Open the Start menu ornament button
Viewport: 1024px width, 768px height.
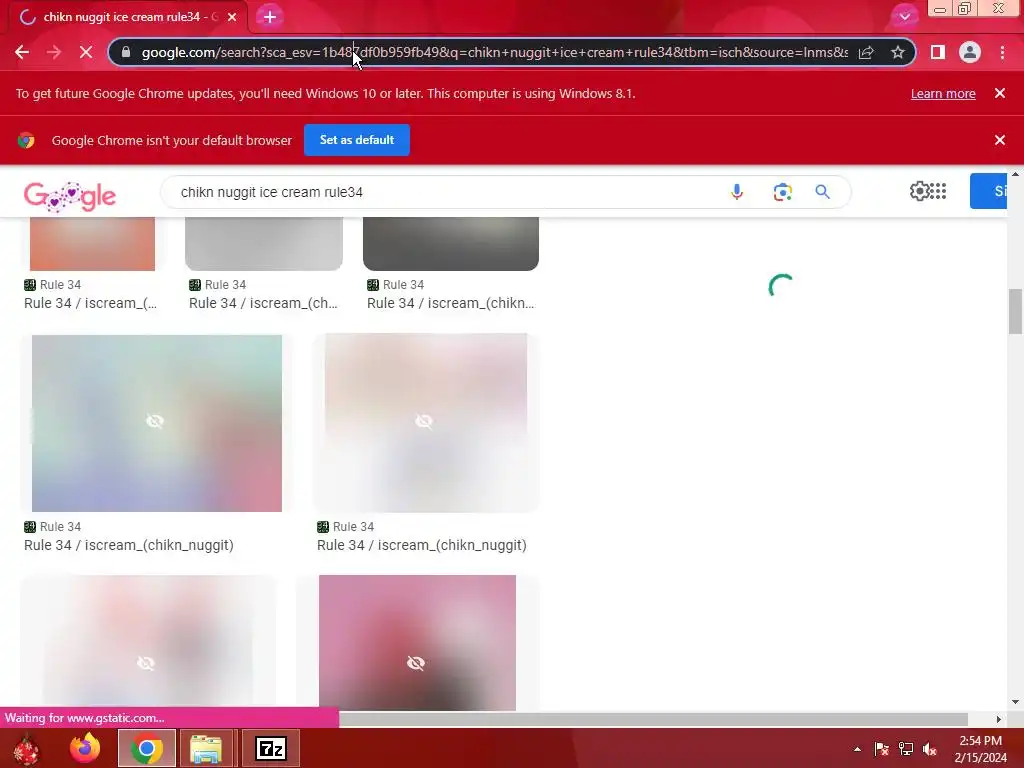(x=26, y=748)
